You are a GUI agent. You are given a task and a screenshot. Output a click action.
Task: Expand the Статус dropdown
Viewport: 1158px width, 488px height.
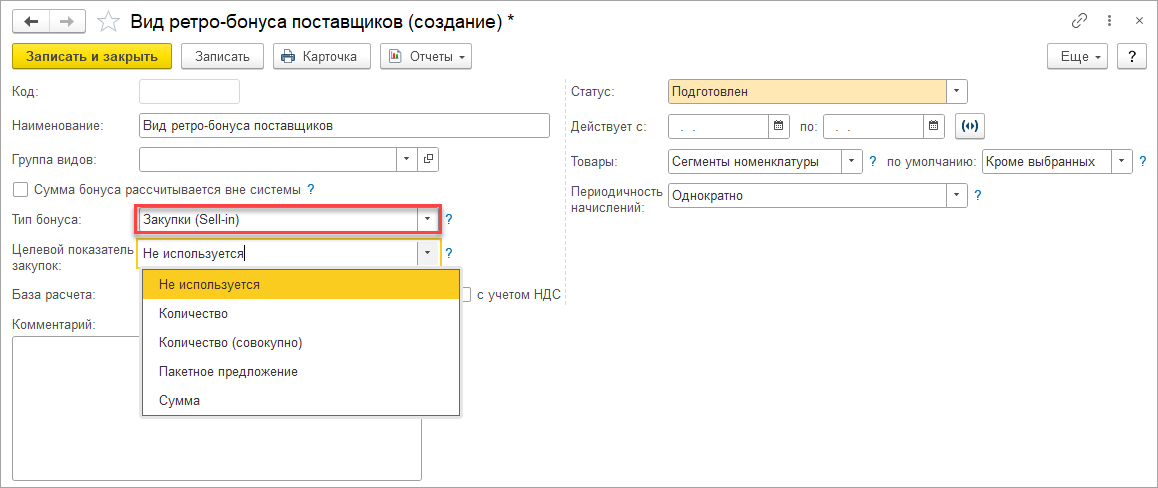pos(957,92)
